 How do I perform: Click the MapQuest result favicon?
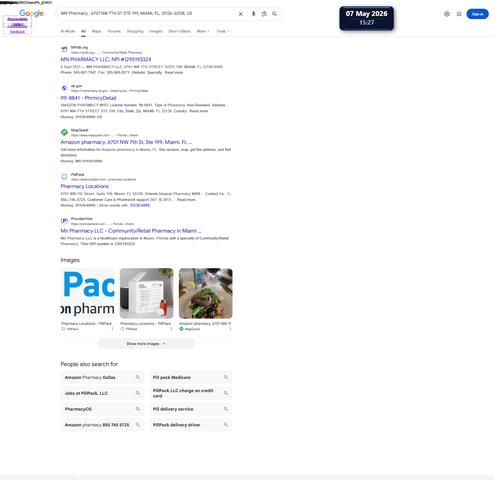[x=64, y=132]
